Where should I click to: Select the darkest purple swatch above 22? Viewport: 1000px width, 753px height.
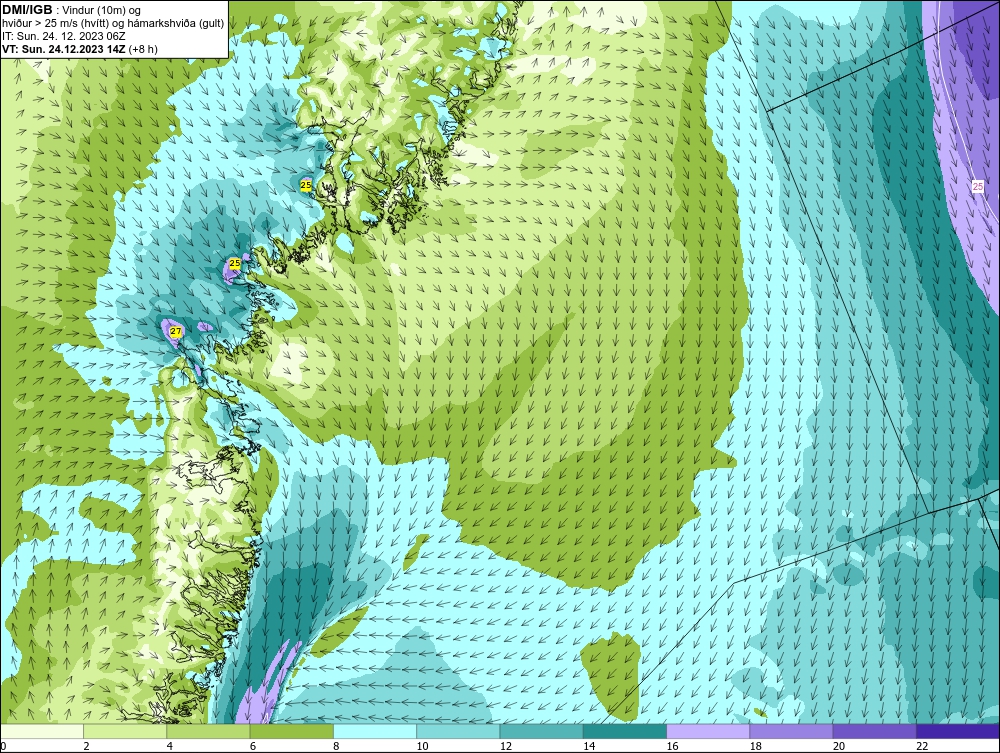(x=958, y=731)
